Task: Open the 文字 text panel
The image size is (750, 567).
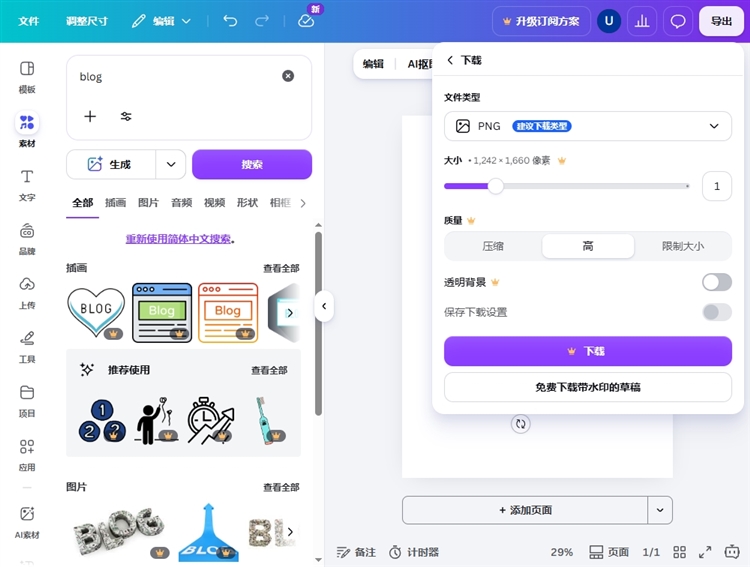Action: tap(27, 185)
